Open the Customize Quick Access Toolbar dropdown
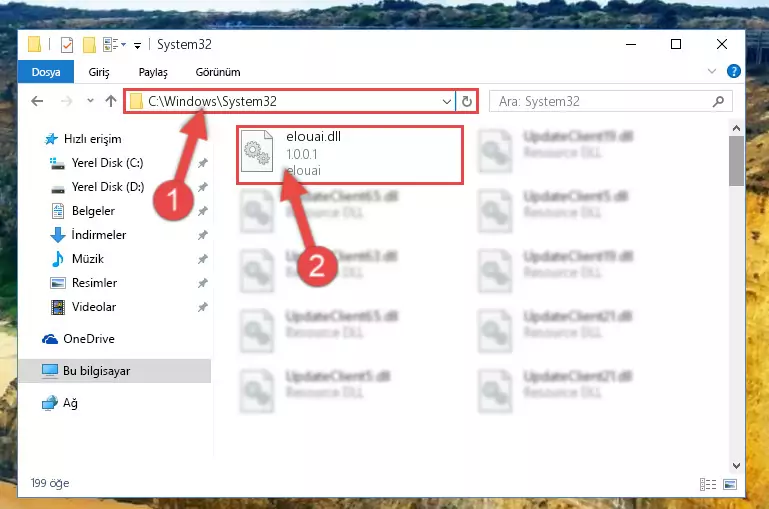The width and height of the screenshot is (769, 509). click(x=137, y=46)
